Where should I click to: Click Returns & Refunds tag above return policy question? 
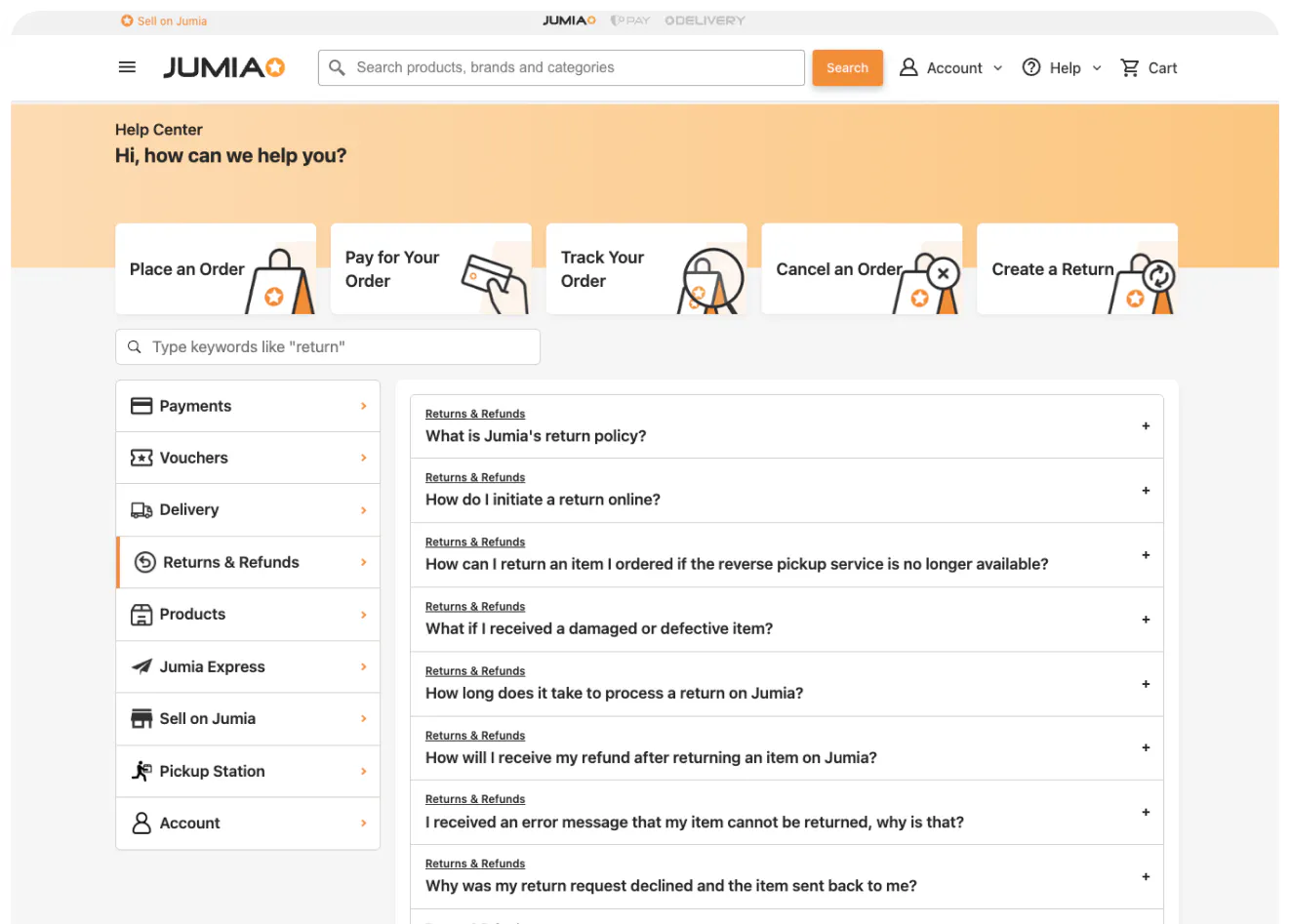[x=475, y=414]
